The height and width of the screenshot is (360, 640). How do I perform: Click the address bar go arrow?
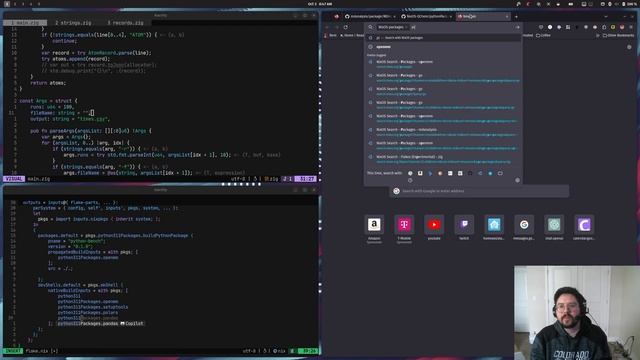(517, 27)
